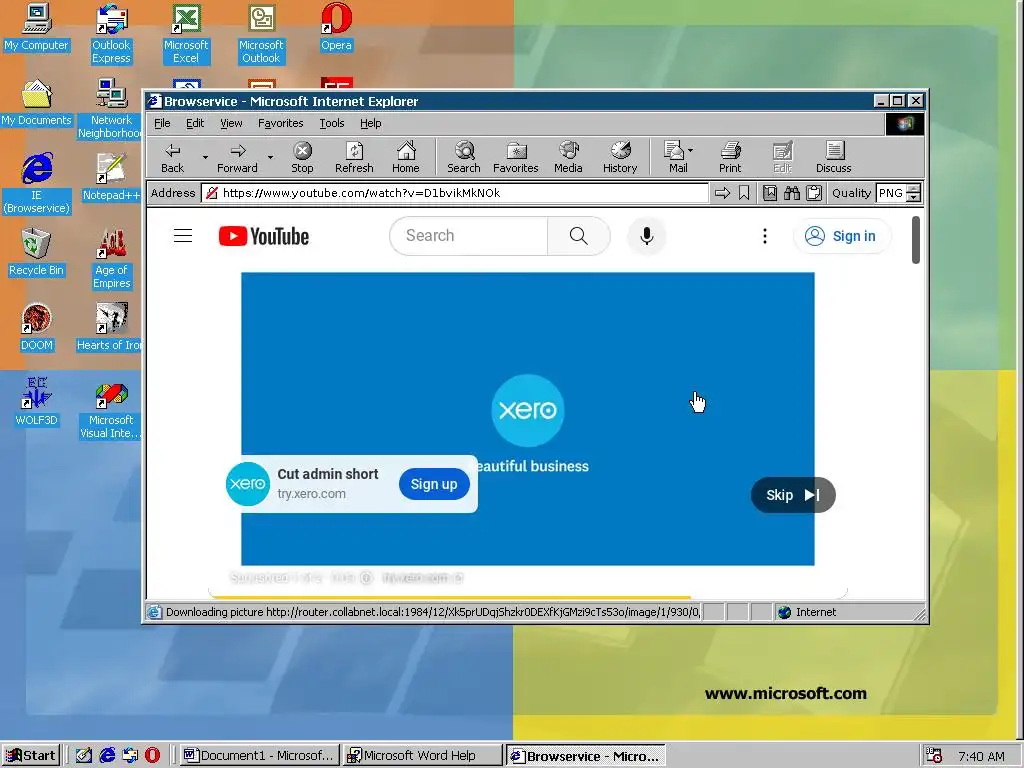Image resolution: width=1024 pixels, height=768 pixels.
Task: Click the Mail toolbar icon
Action: (675, 157)
